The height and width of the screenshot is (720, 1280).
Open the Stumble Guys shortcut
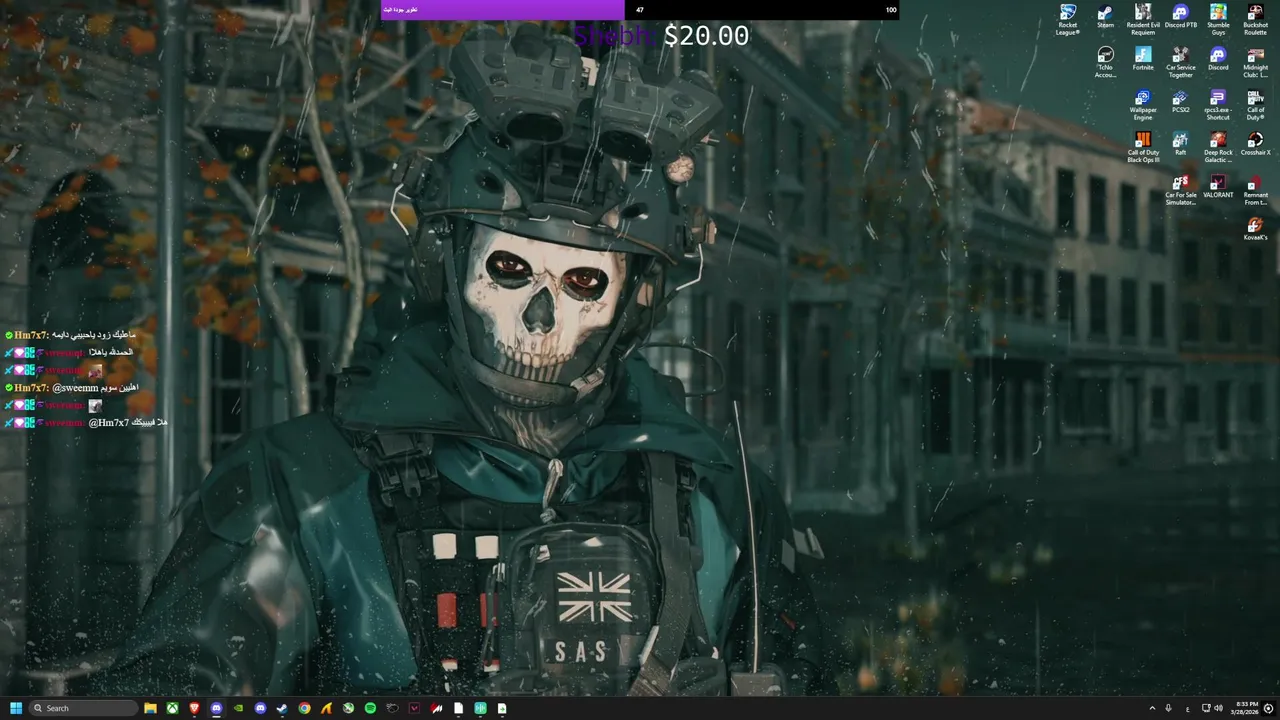pyautogui.click(x=1218, y=19)
